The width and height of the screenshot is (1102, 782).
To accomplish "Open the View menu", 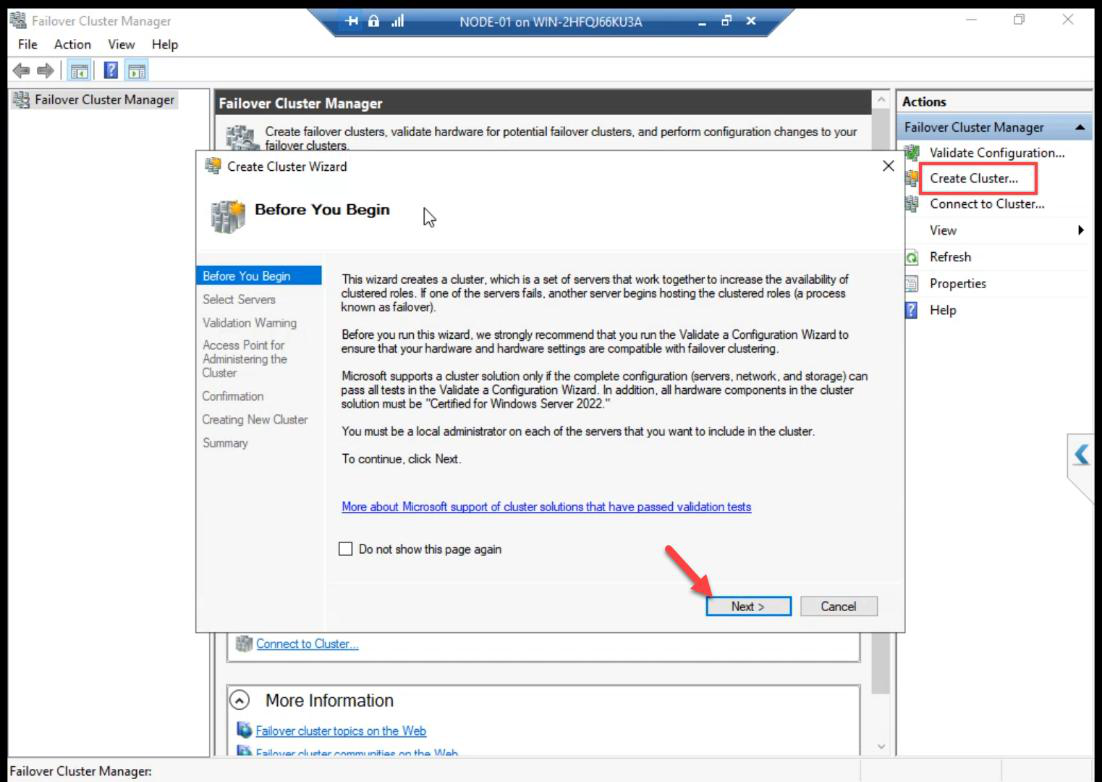I will pyautogui.click(x=121, y=44).
